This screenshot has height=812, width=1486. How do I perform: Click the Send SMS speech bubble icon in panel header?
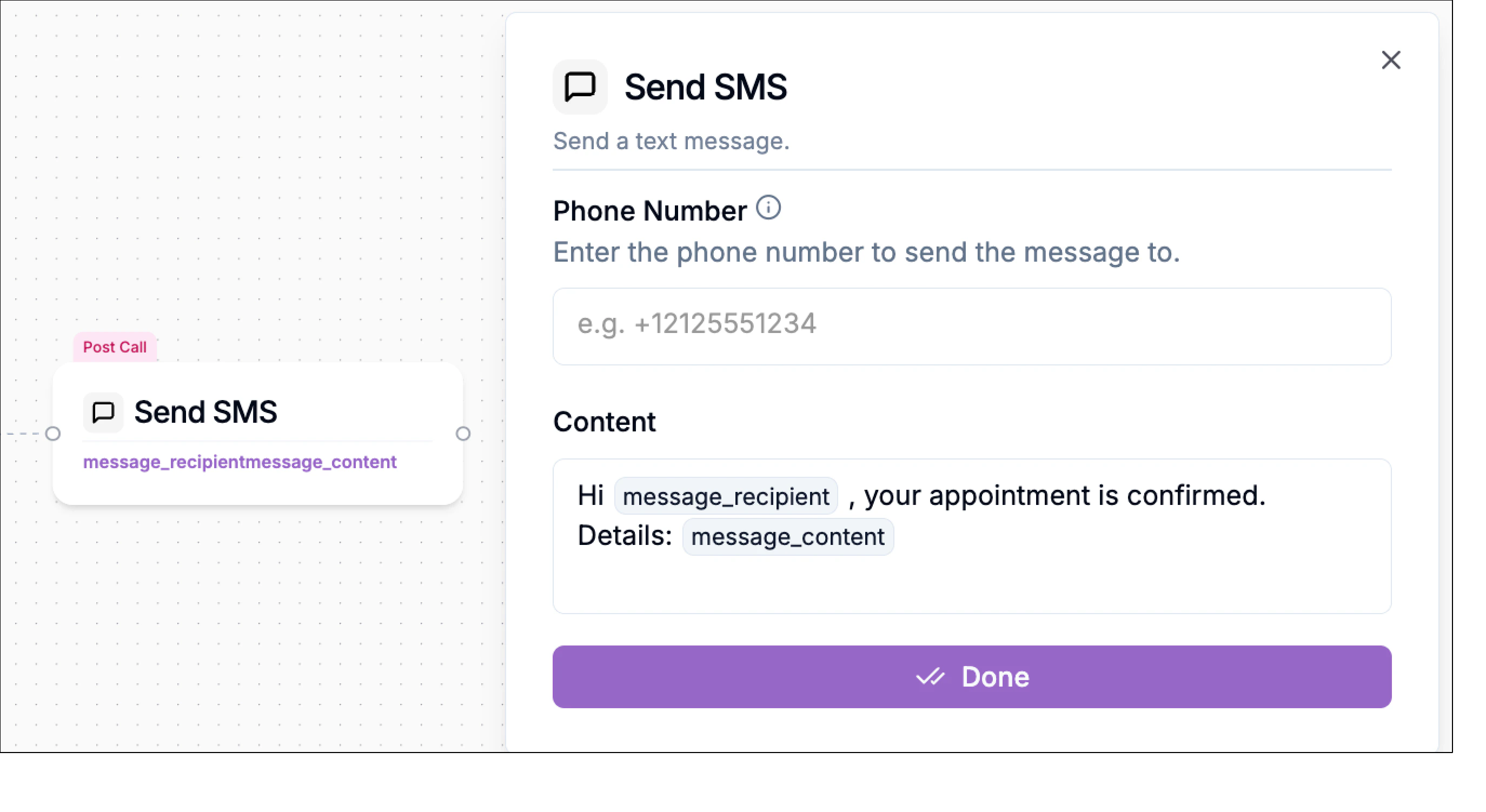tap(580, 86)
